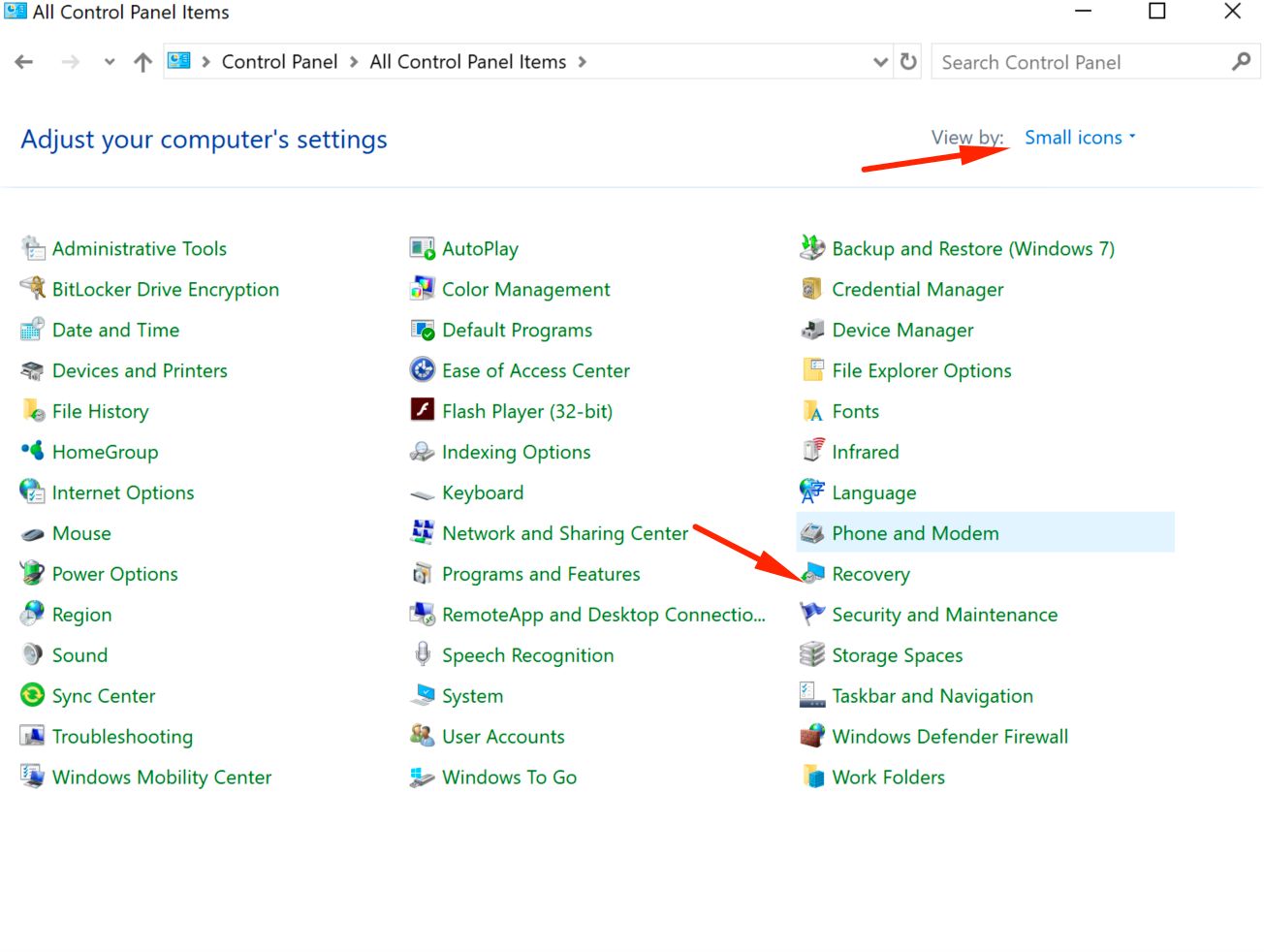Focus the Search Control Panel field
This screenshot has width=1264, height=952.
[1079, 62]
